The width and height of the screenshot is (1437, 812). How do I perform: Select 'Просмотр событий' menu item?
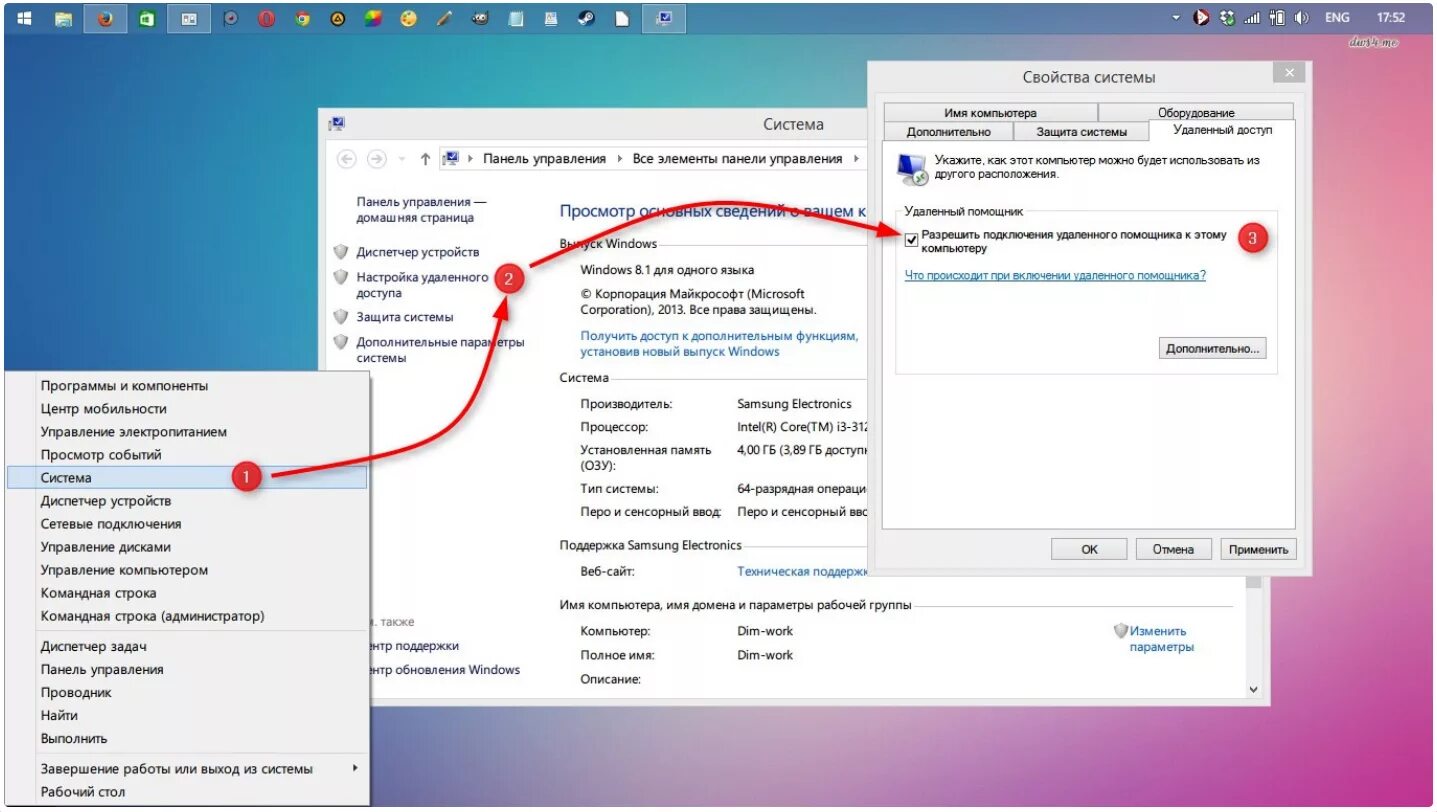(187, 455)
